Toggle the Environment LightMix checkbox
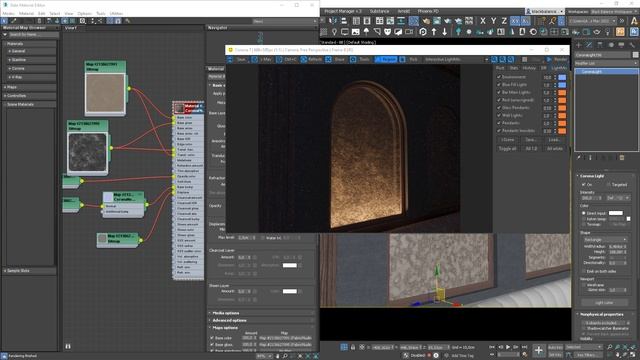 (499, 77)
